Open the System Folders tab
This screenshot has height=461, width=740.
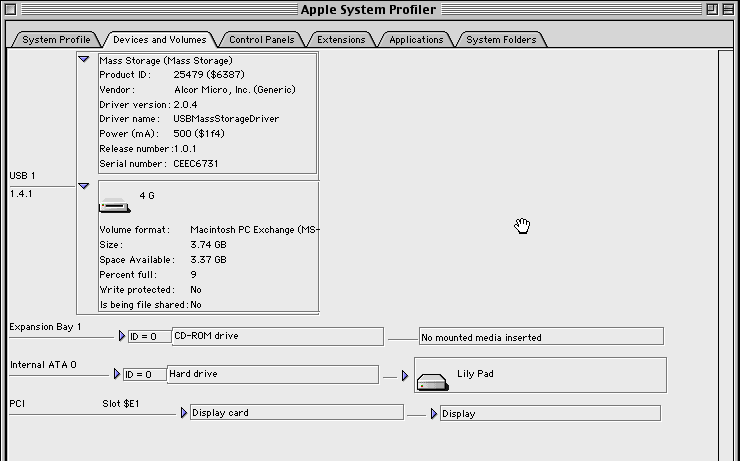501,40
